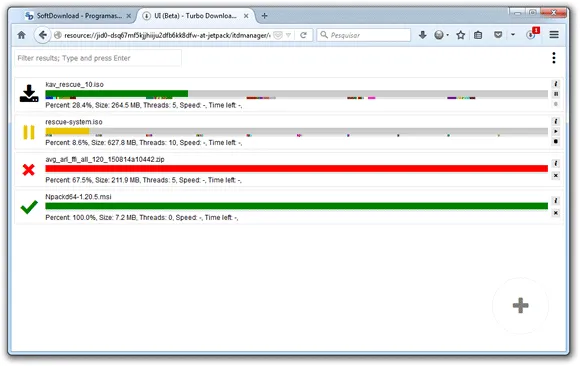Click the red error X of avg_arl zip

28,170
